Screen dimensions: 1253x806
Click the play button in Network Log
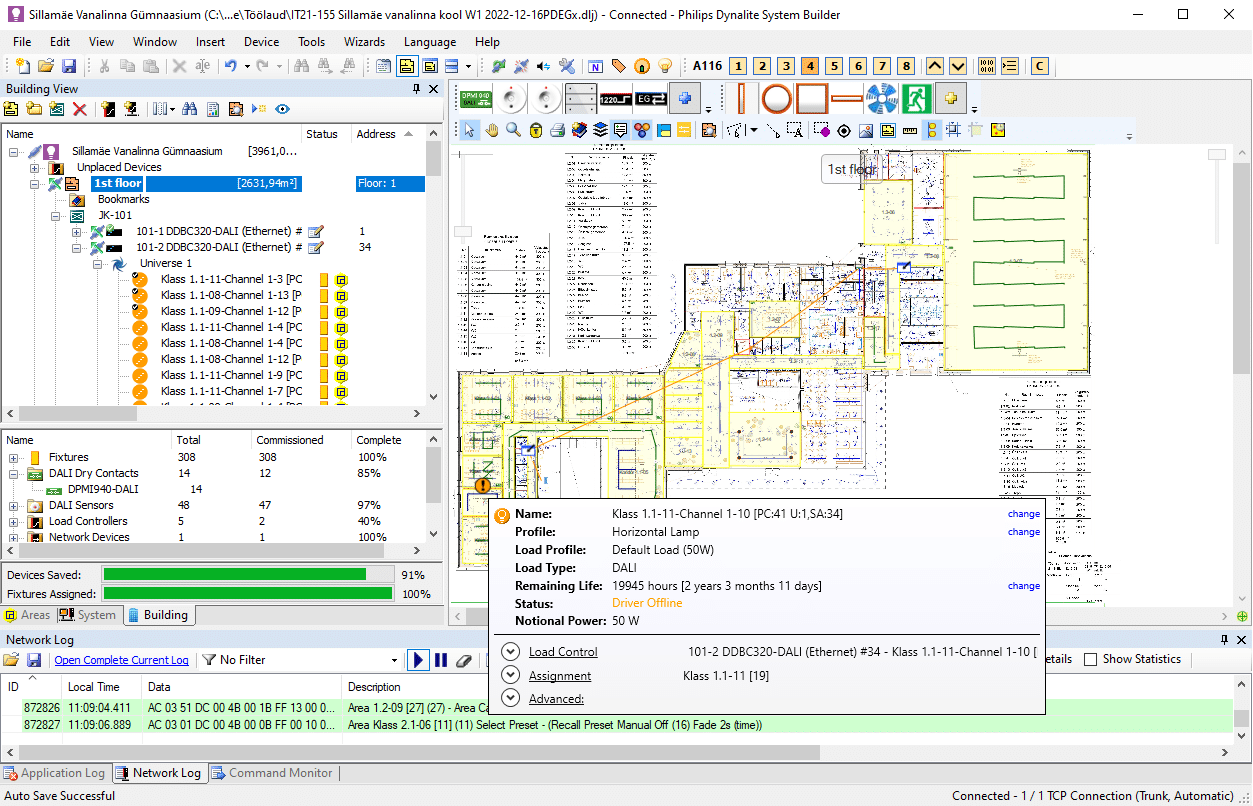tap(418, 660)
